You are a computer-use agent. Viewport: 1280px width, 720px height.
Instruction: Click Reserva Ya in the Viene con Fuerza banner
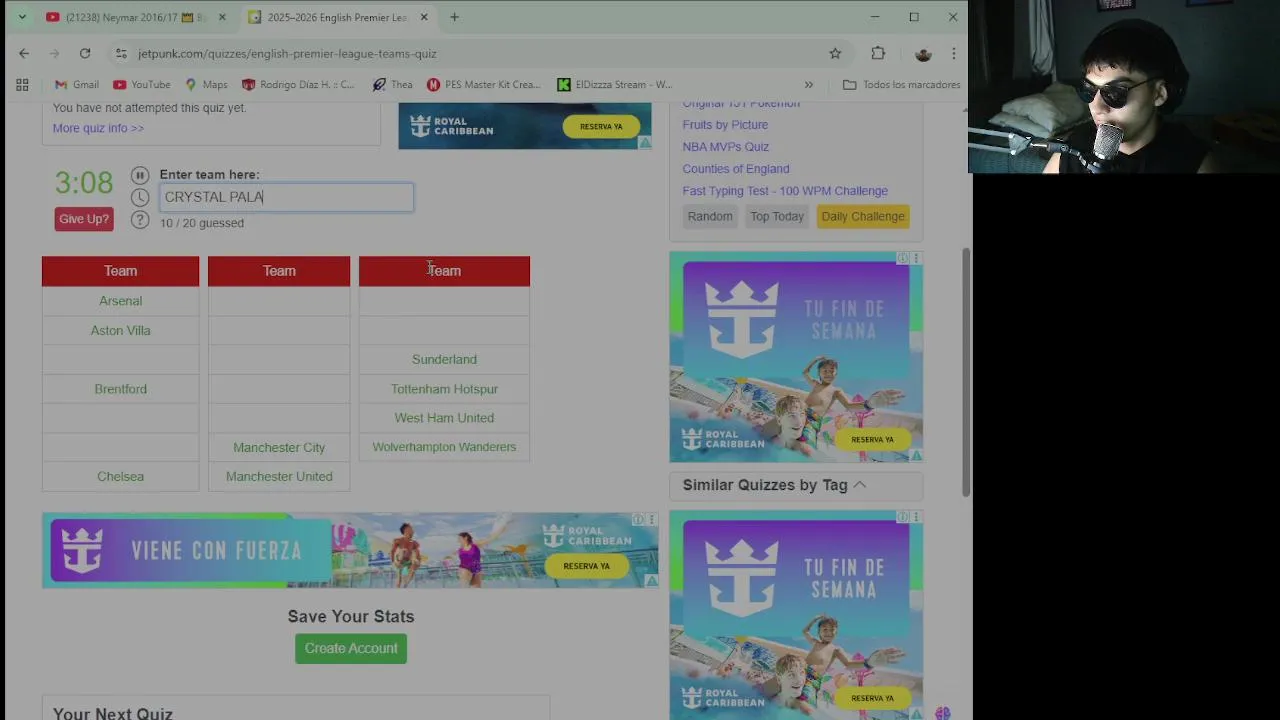pos(586,566)
